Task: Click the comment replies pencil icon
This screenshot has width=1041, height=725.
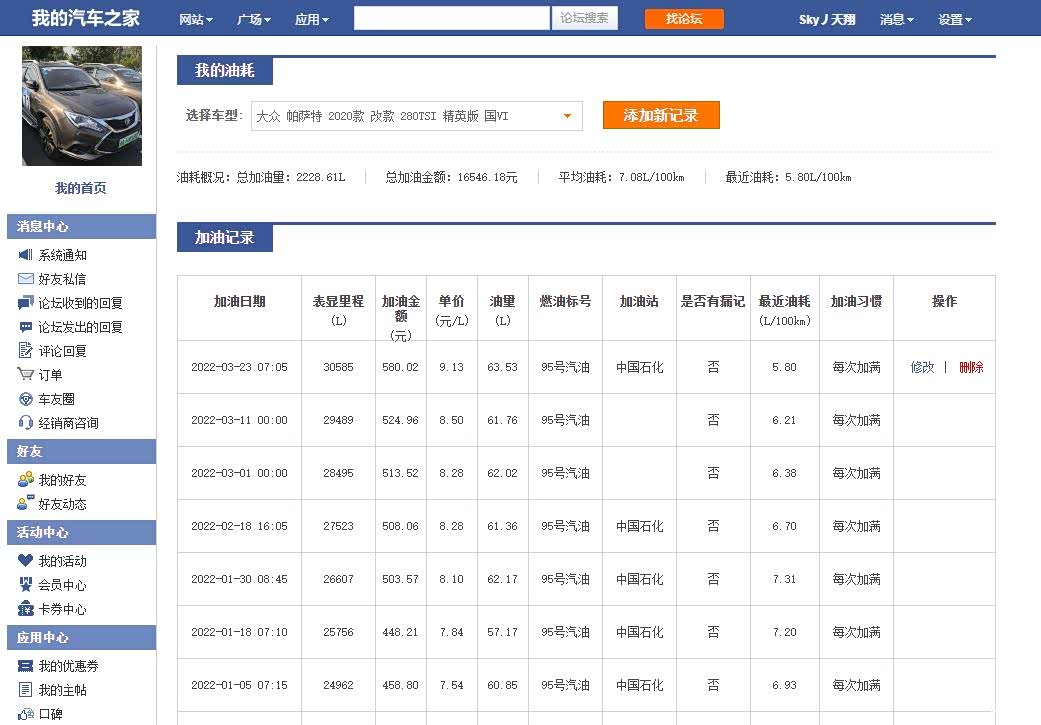Action: click(26, 351)
